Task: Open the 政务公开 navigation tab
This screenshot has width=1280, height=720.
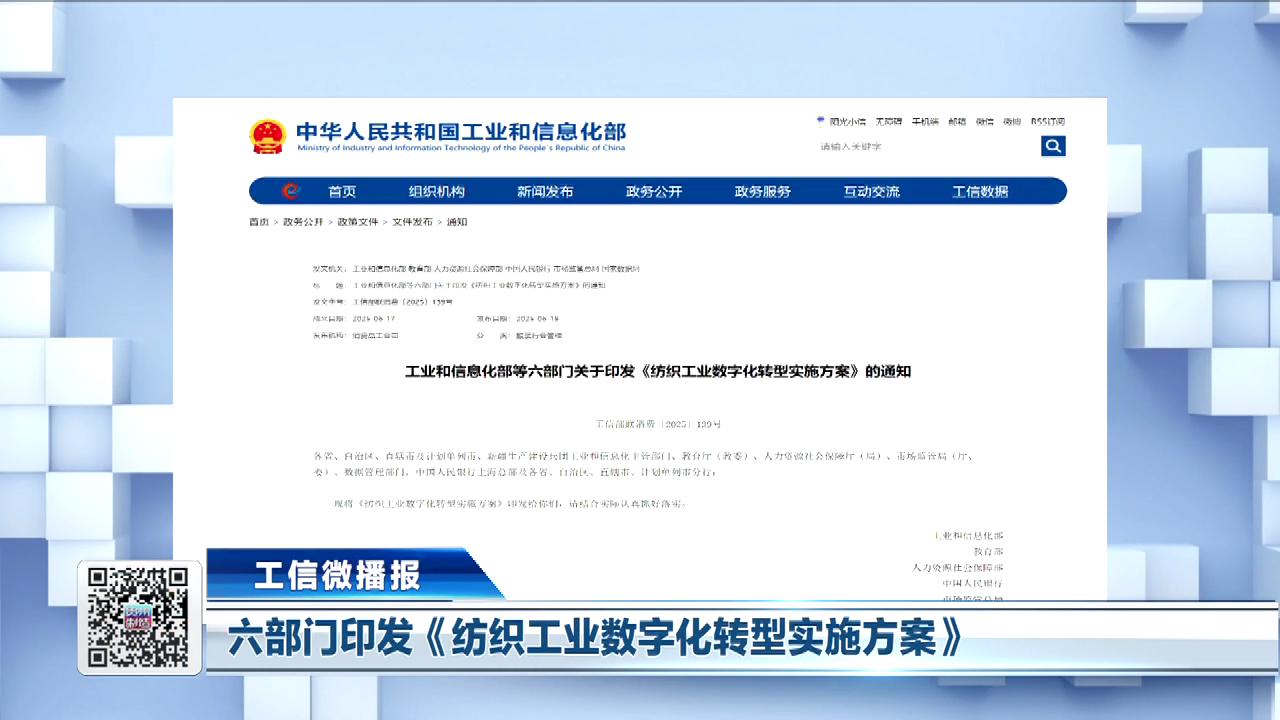Action: pyautogui.click(x=654, y=191)
